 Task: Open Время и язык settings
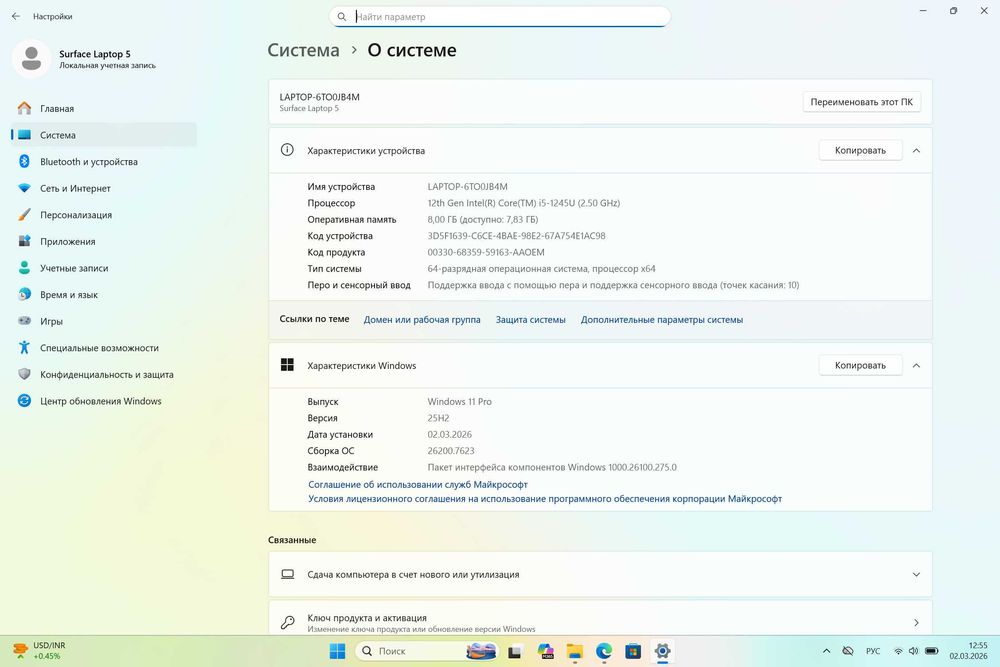point(104,295)
